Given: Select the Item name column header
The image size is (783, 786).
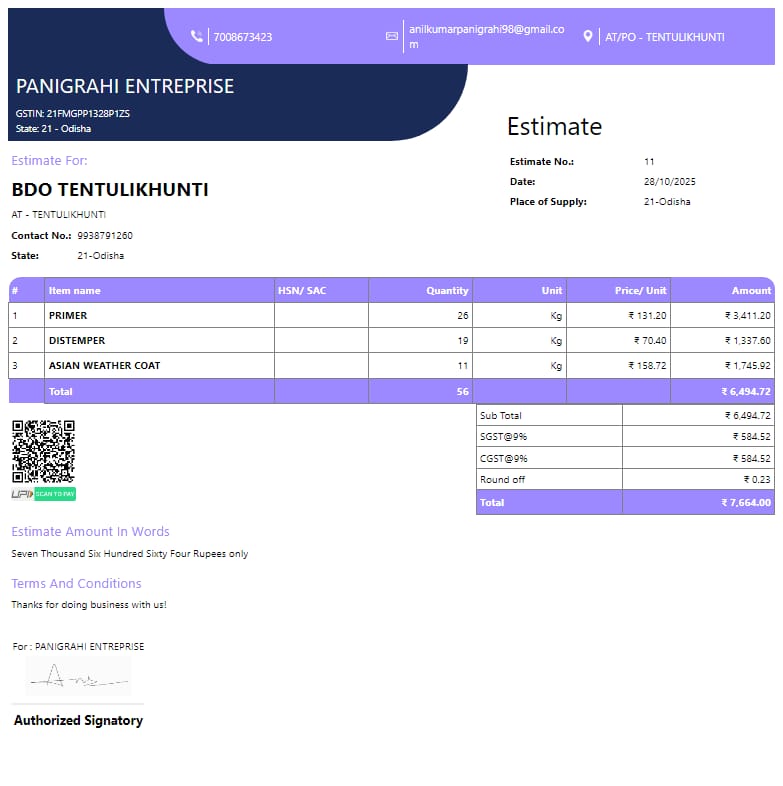Looking at the screenshot, I should [75, 291].
